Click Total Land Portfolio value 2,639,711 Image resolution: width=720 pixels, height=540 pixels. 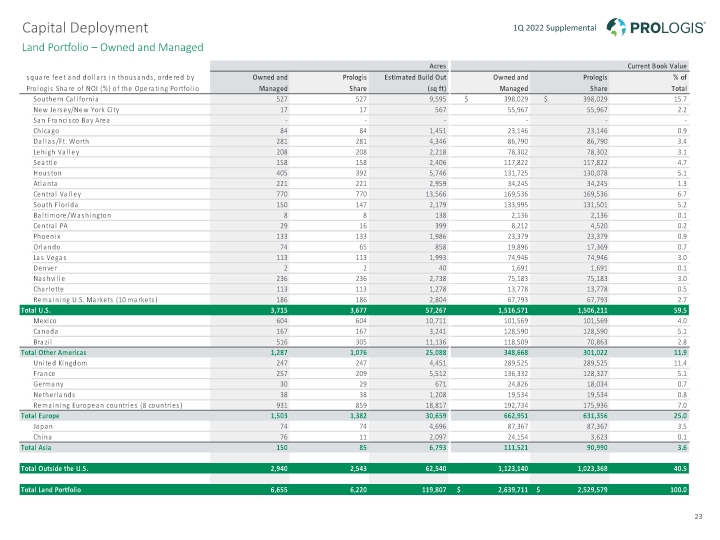(x=513, y=490)
